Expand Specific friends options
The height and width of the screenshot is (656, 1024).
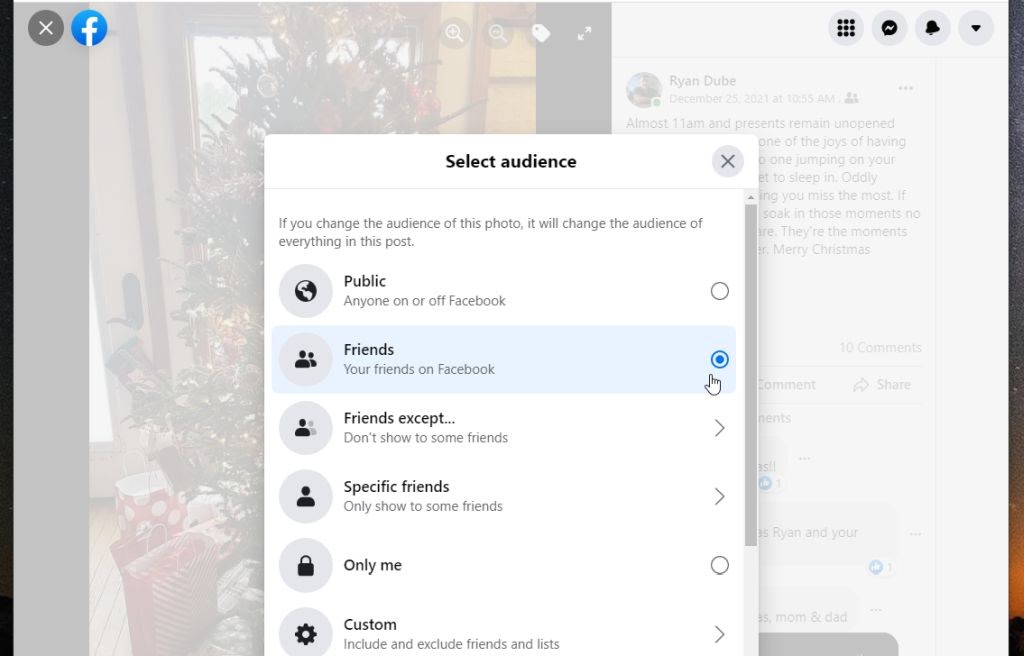pos(720,497)
